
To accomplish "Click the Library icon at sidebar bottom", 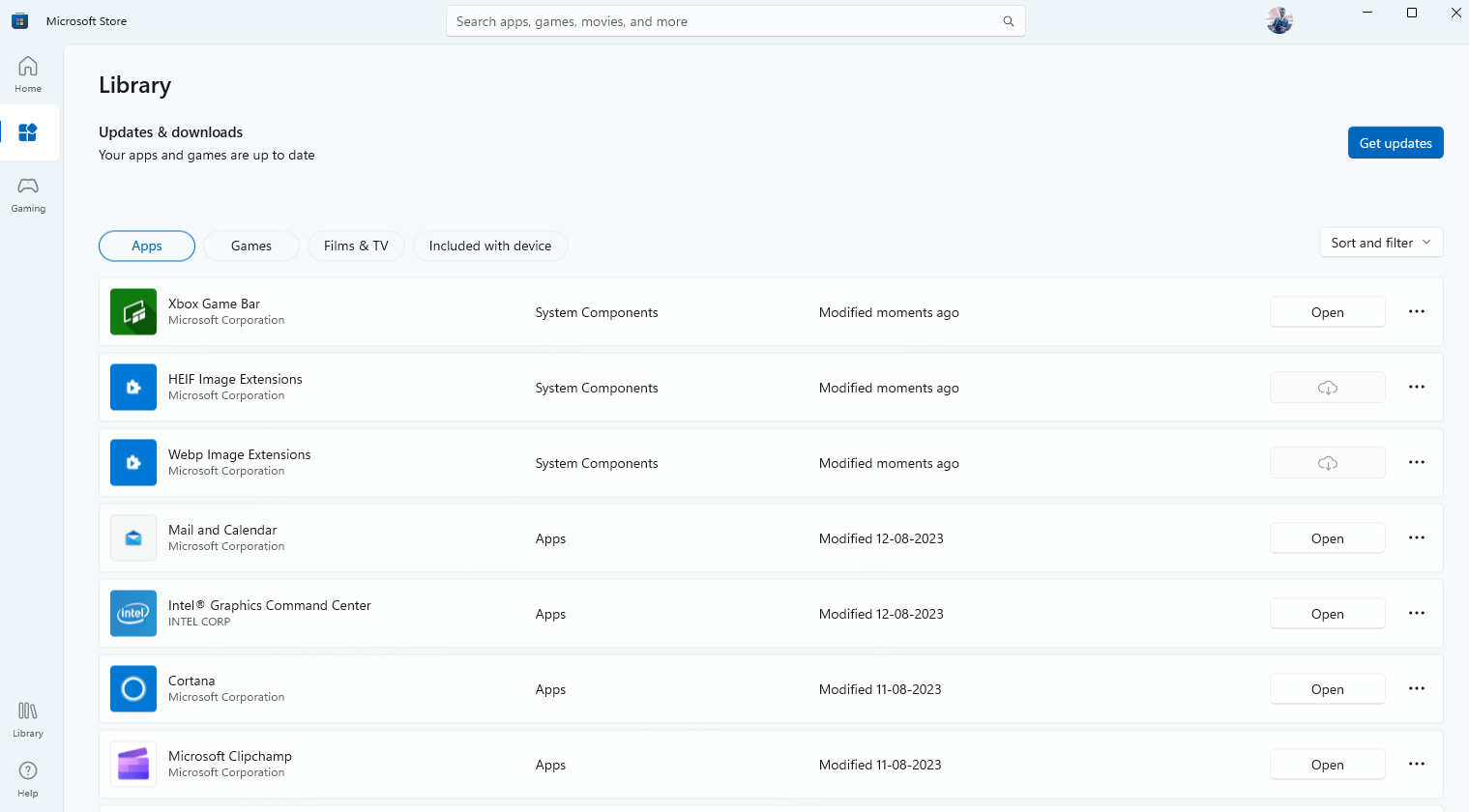I will [28, 719].
